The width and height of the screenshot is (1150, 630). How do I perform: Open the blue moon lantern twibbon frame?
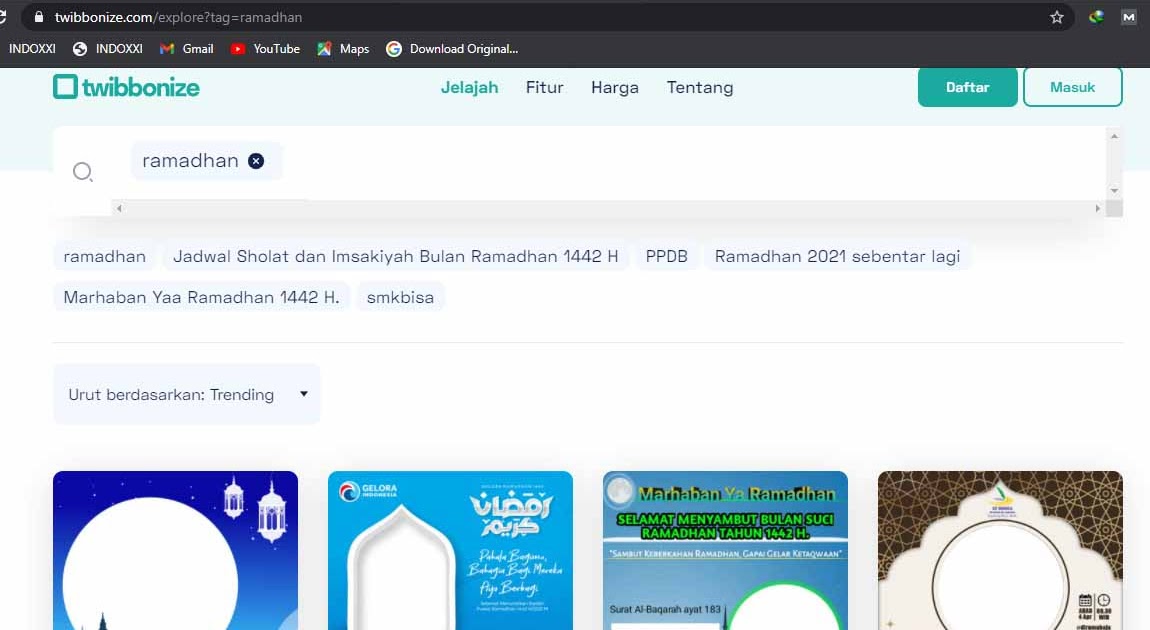click(175, 550)
